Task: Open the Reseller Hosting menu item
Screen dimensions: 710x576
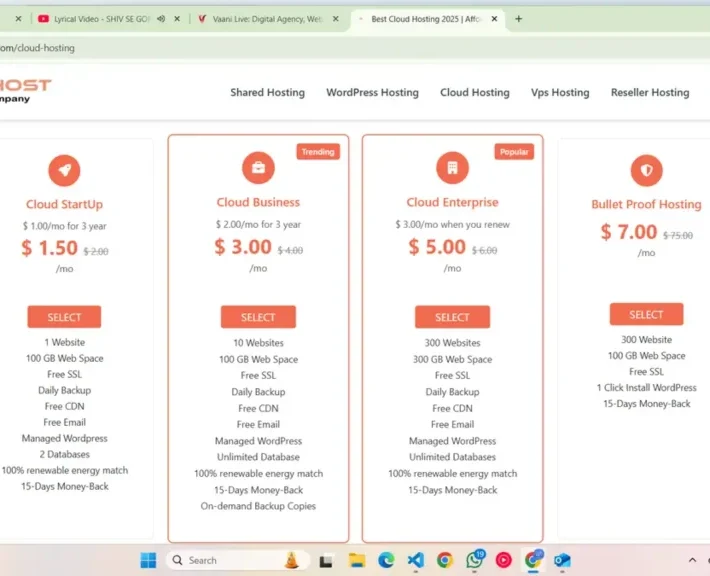Action: (650, 92)
